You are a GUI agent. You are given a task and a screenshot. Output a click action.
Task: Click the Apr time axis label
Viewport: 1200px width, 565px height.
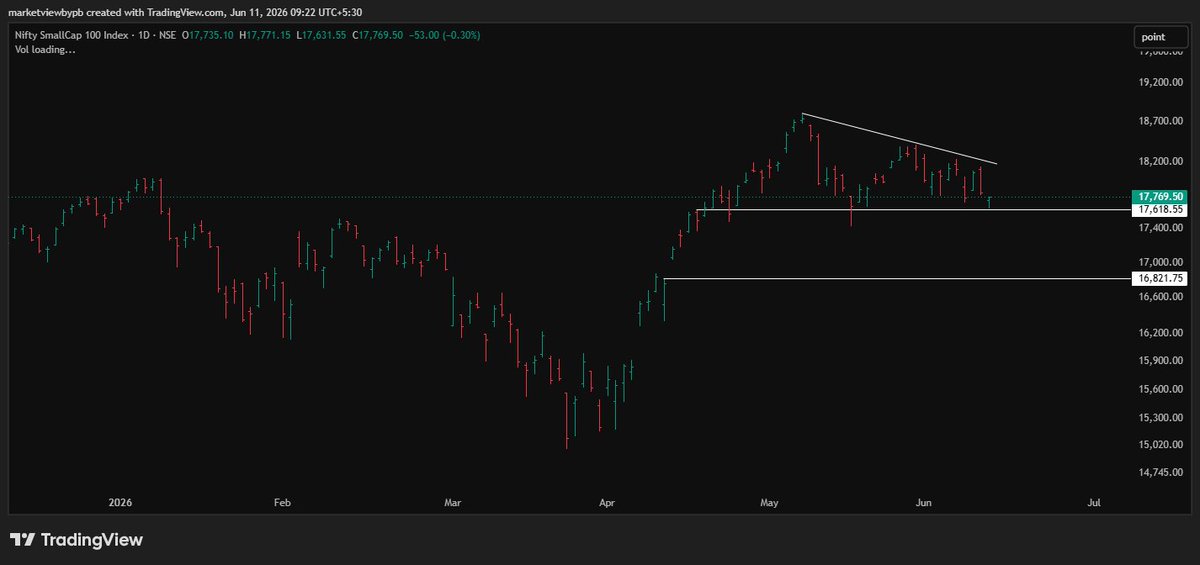(x=606, y=503)
